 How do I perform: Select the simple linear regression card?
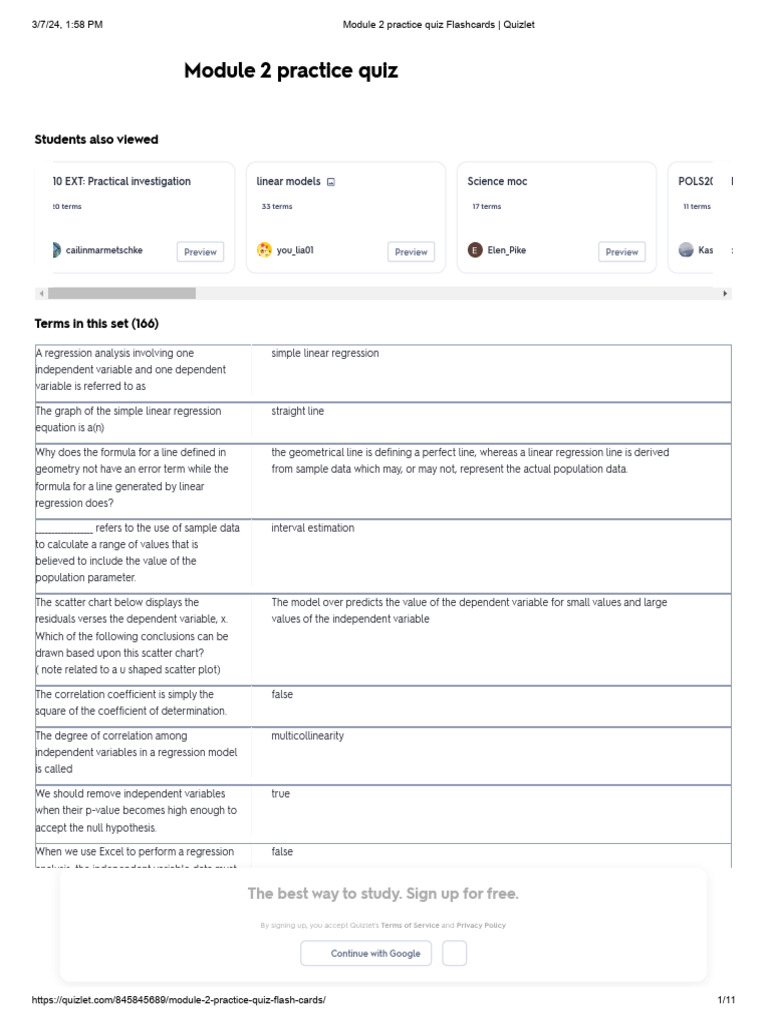point(325,353)
